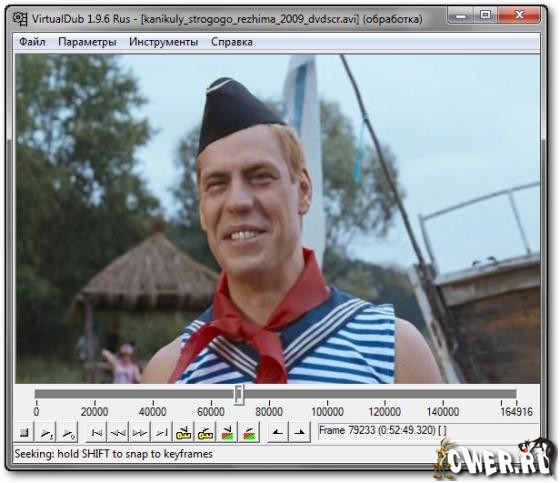Click the Stop playback button
This screenshot has width=560, height=483.
point(24,433)
